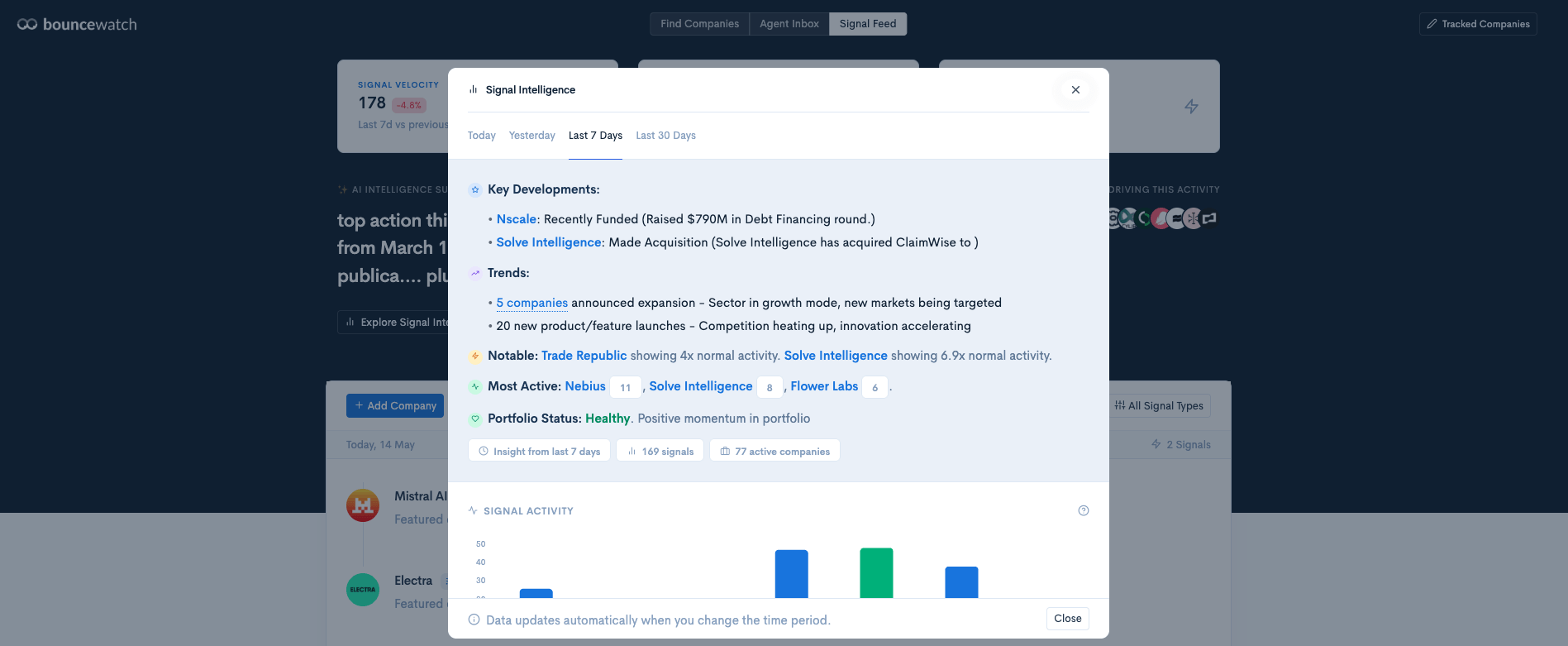Click the Flower Labs count badge 6
Viewport: 1568px width, 646px height.
point(875,387)
